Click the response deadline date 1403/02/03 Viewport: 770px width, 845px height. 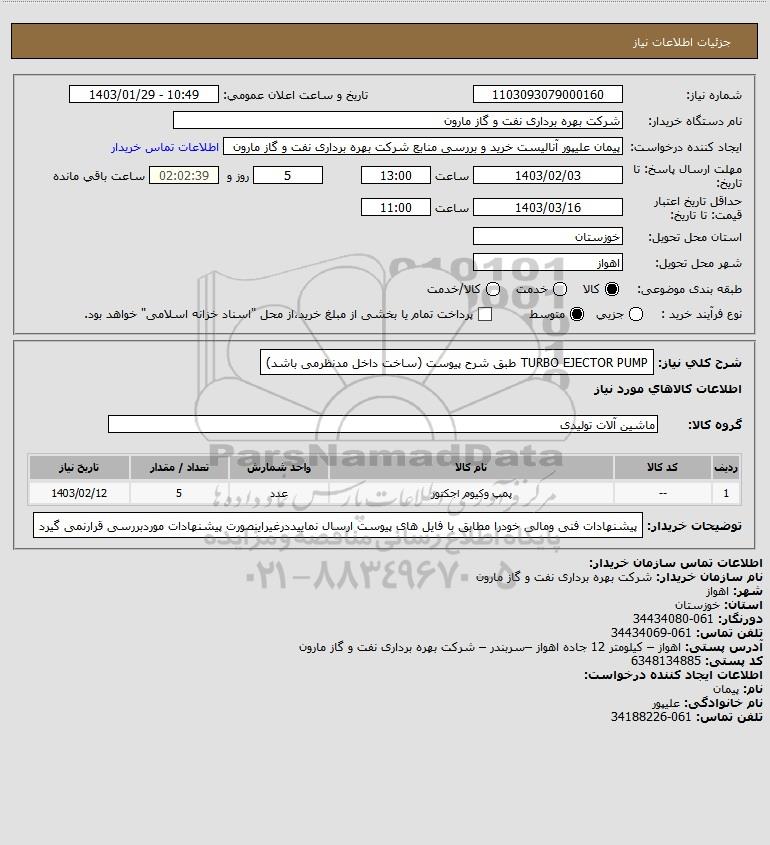[547, 175]
